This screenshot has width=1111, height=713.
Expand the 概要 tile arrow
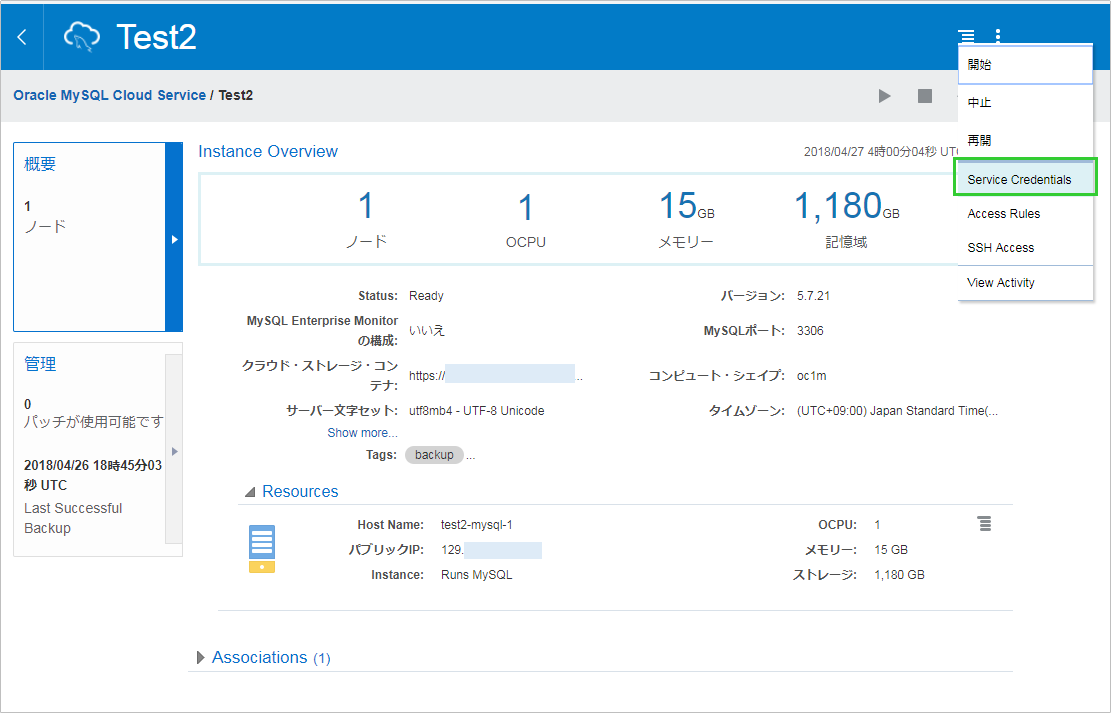[x=174, y=239]
